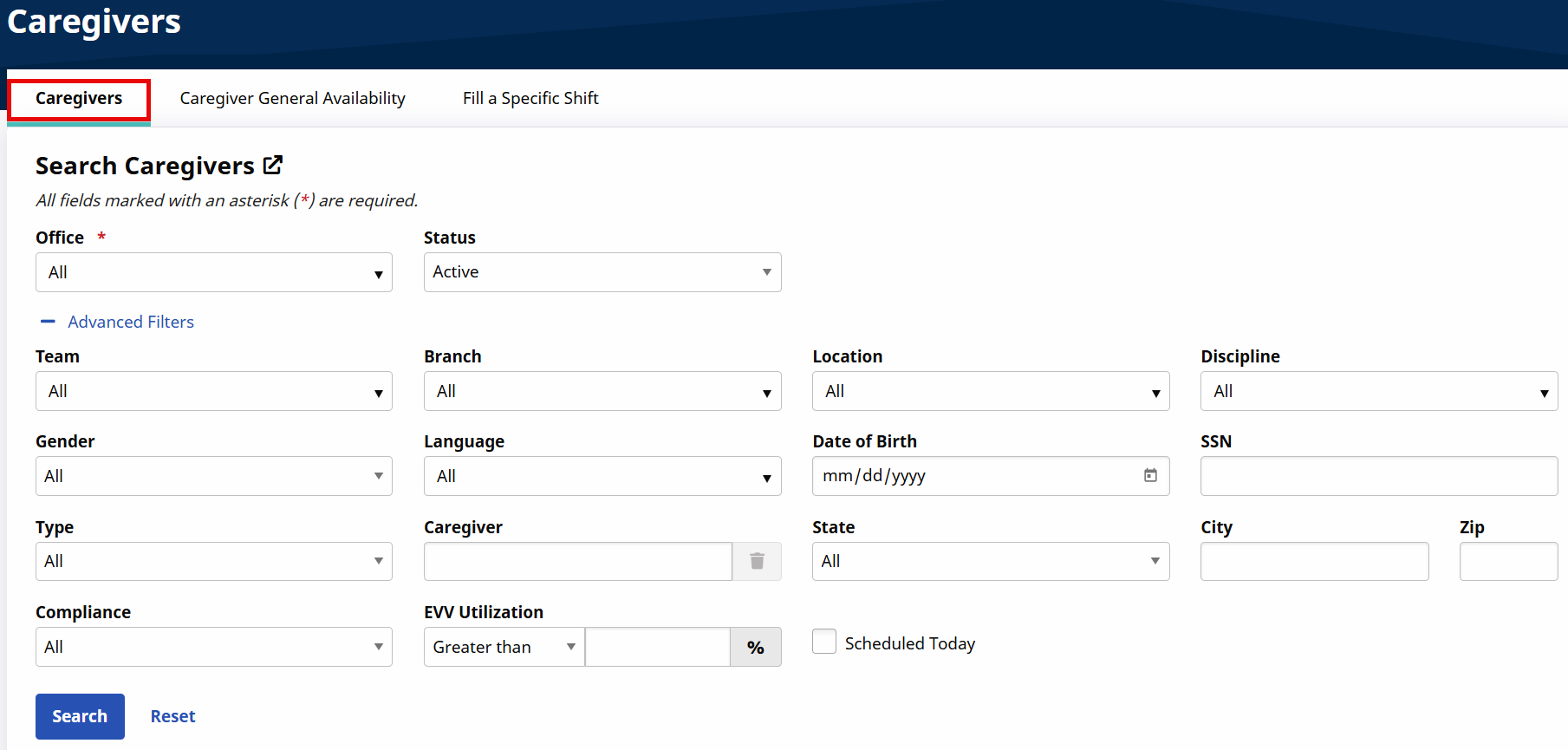
Task: Tick the Scheduled Today checkbox
Action: (x=824, y=642)
